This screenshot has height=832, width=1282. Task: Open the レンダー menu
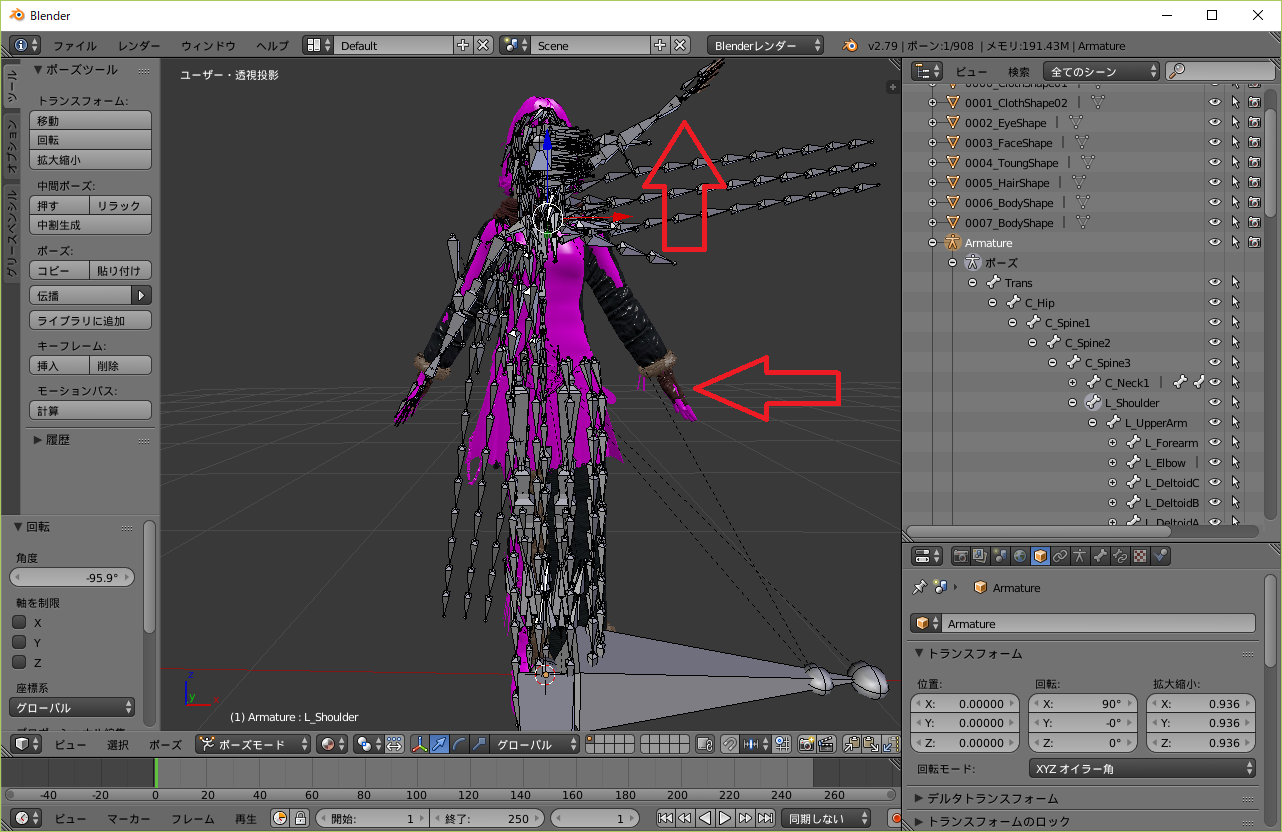[139, 46]
